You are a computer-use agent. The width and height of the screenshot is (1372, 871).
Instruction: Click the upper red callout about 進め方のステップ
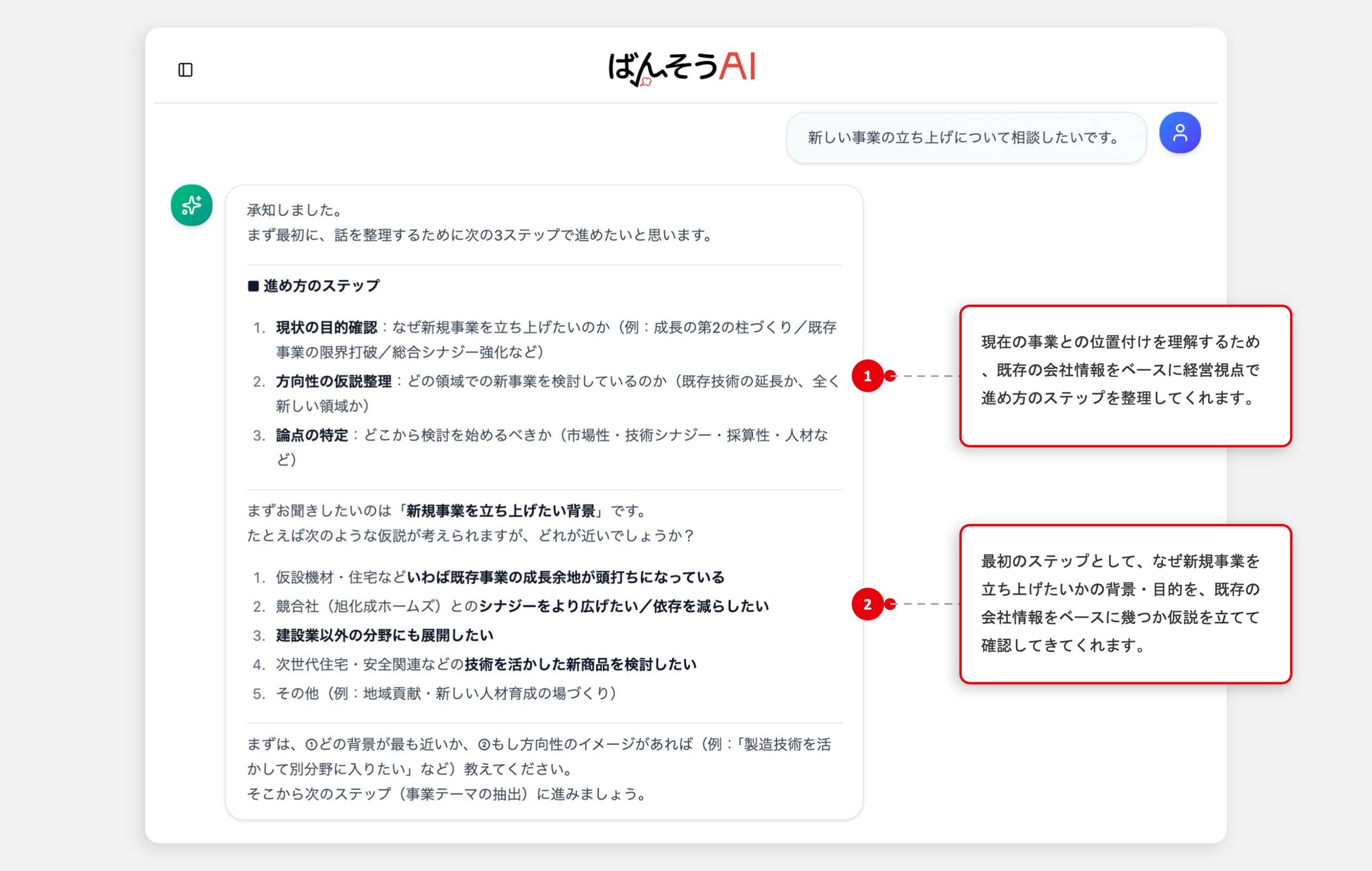[x=1124, y=375]
